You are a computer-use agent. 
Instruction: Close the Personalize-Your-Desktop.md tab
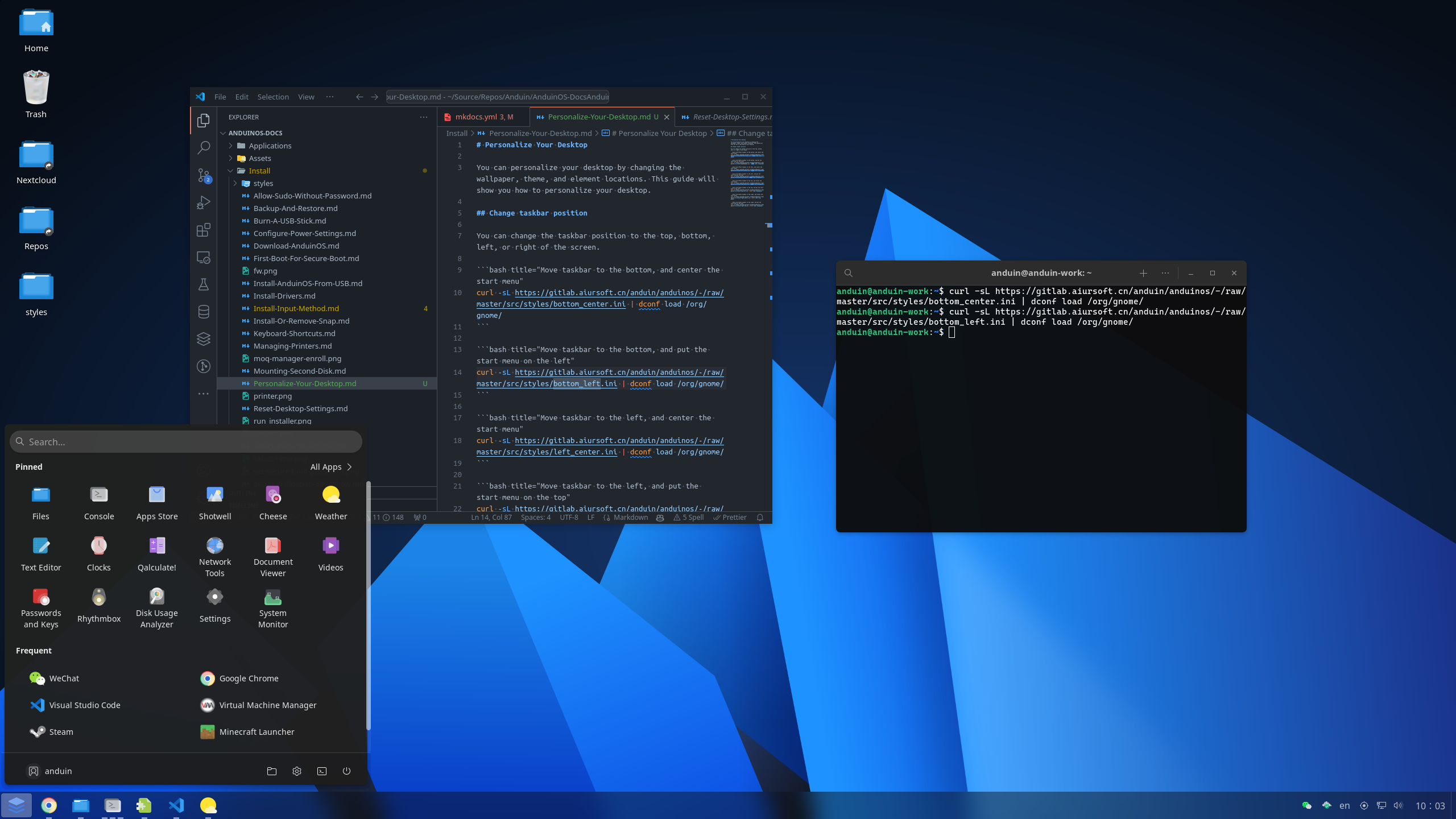(667, 117)
